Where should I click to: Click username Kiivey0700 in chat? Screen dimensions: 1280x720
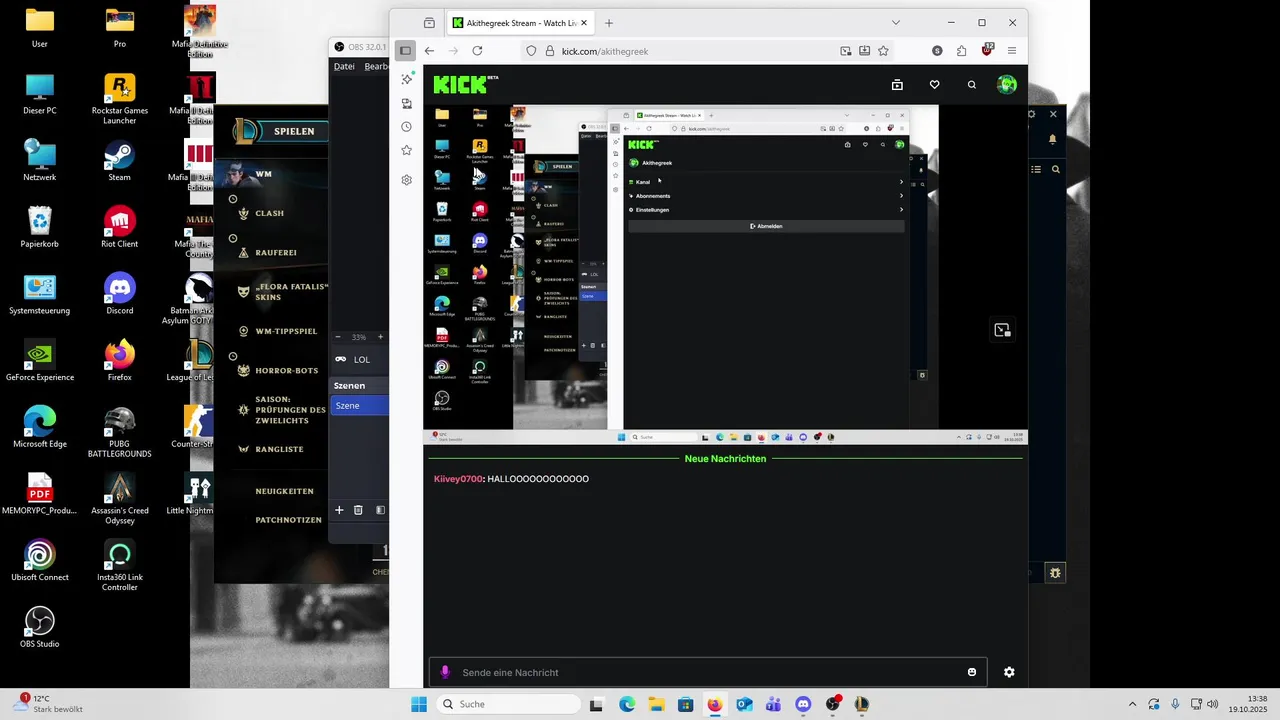click(x=458, y=479)
